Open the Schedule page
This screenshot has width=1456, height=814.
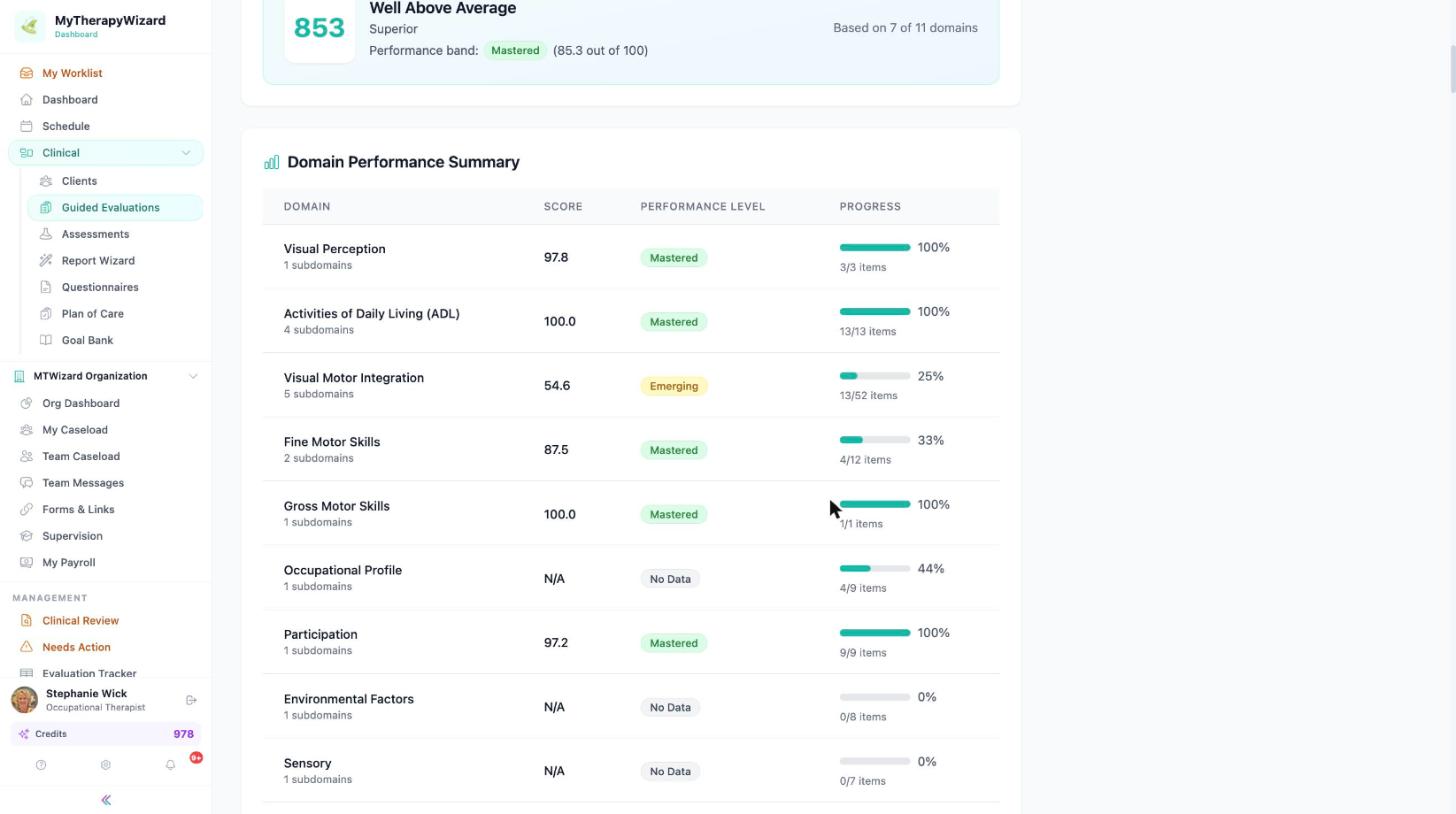click(x=66, y=126)
